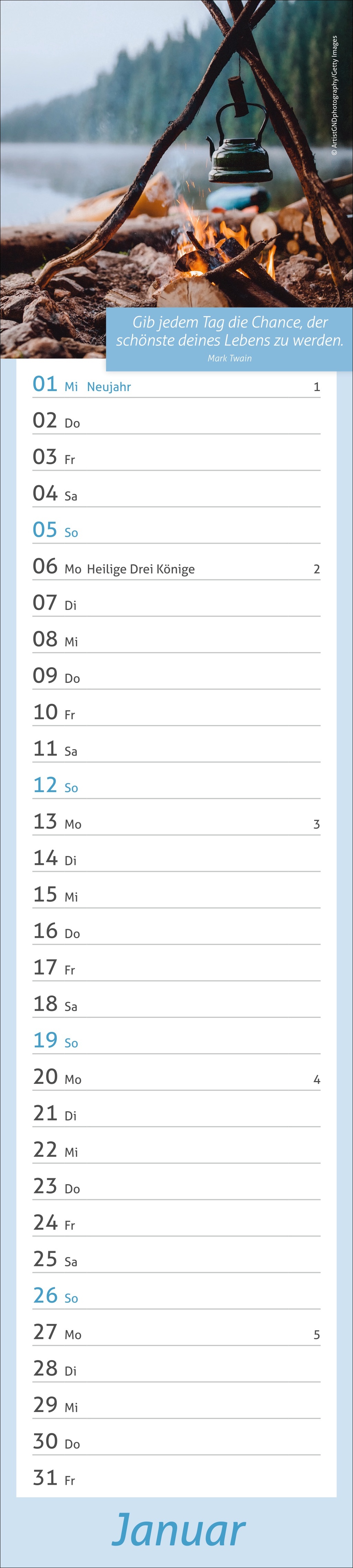Select week number 5 marker
Viewport: 353px width, 1568px height.
[x=317, y=1335]
